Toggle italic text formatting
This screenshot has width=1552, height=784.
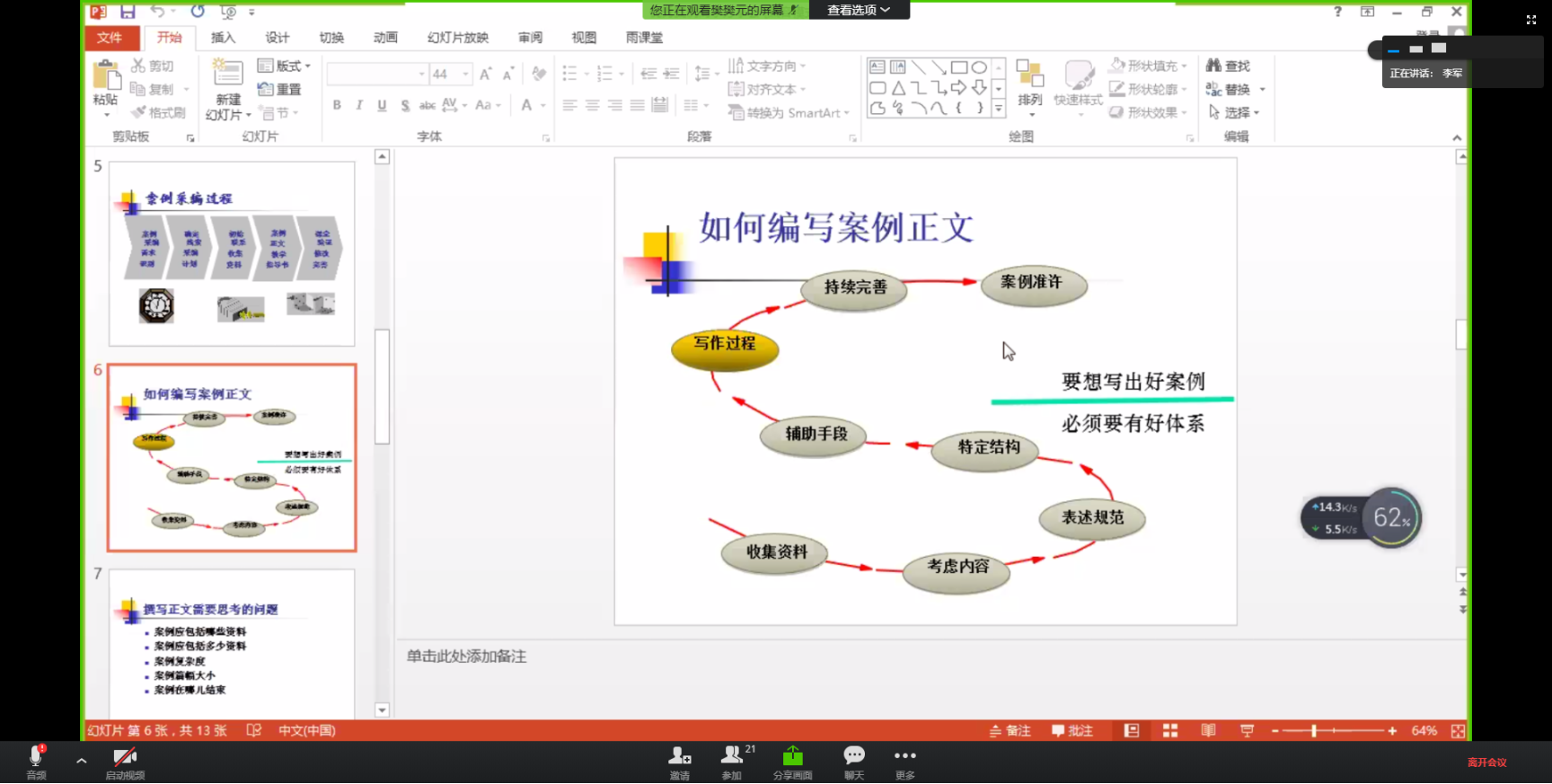[359, 105]
